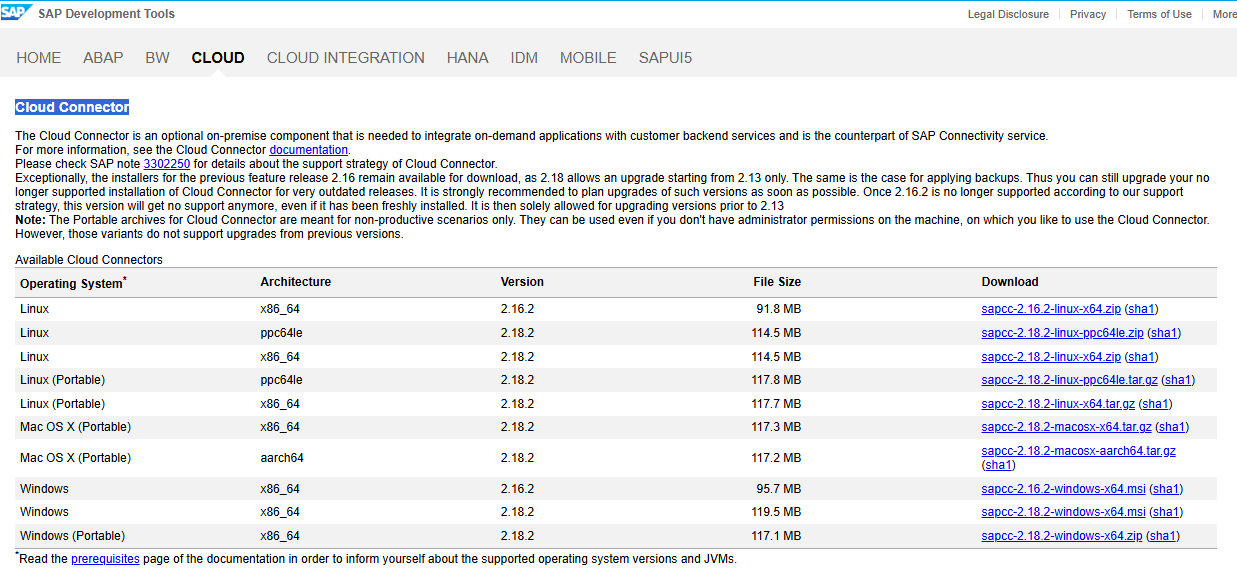Download sapcc-2.18.2-windows-x64.zip
1237x588 pixels.
pos(1061,536)
